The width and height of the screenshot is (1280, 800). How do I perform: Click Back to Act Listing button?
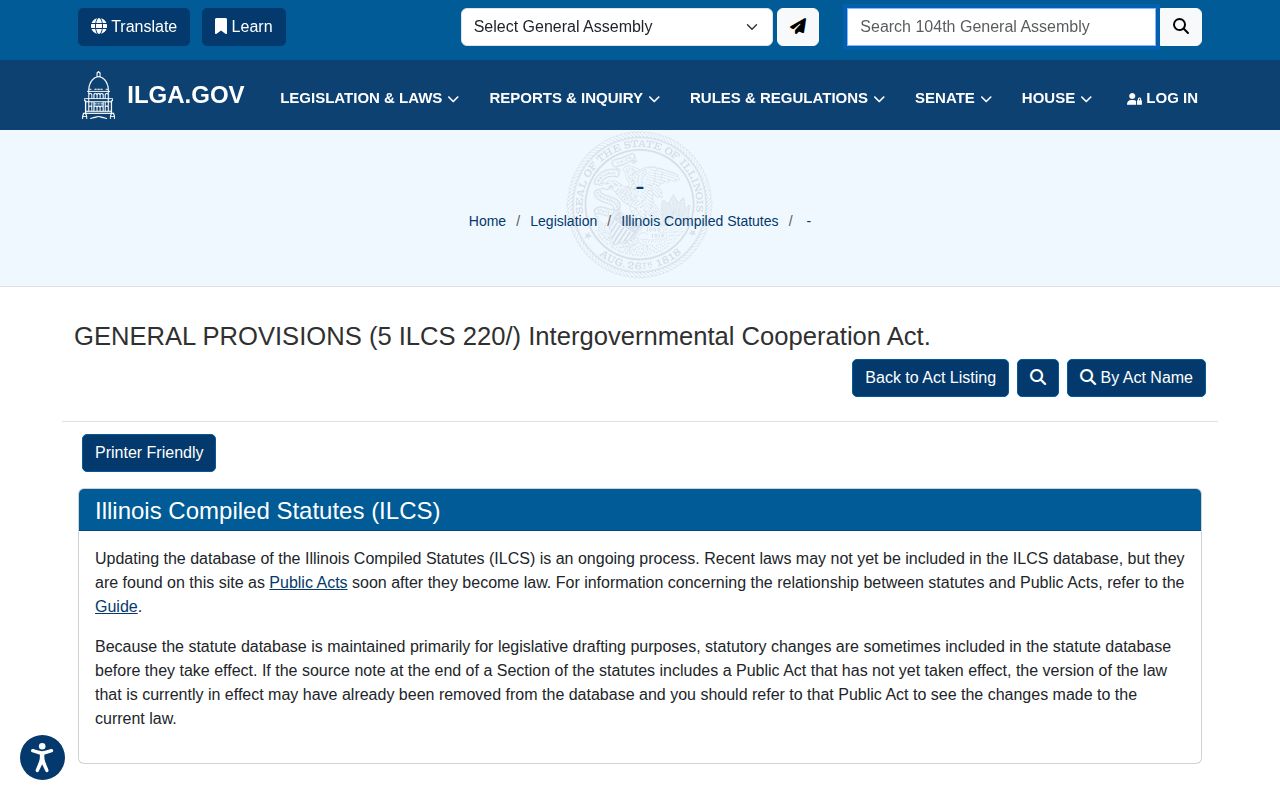point(930,378)
